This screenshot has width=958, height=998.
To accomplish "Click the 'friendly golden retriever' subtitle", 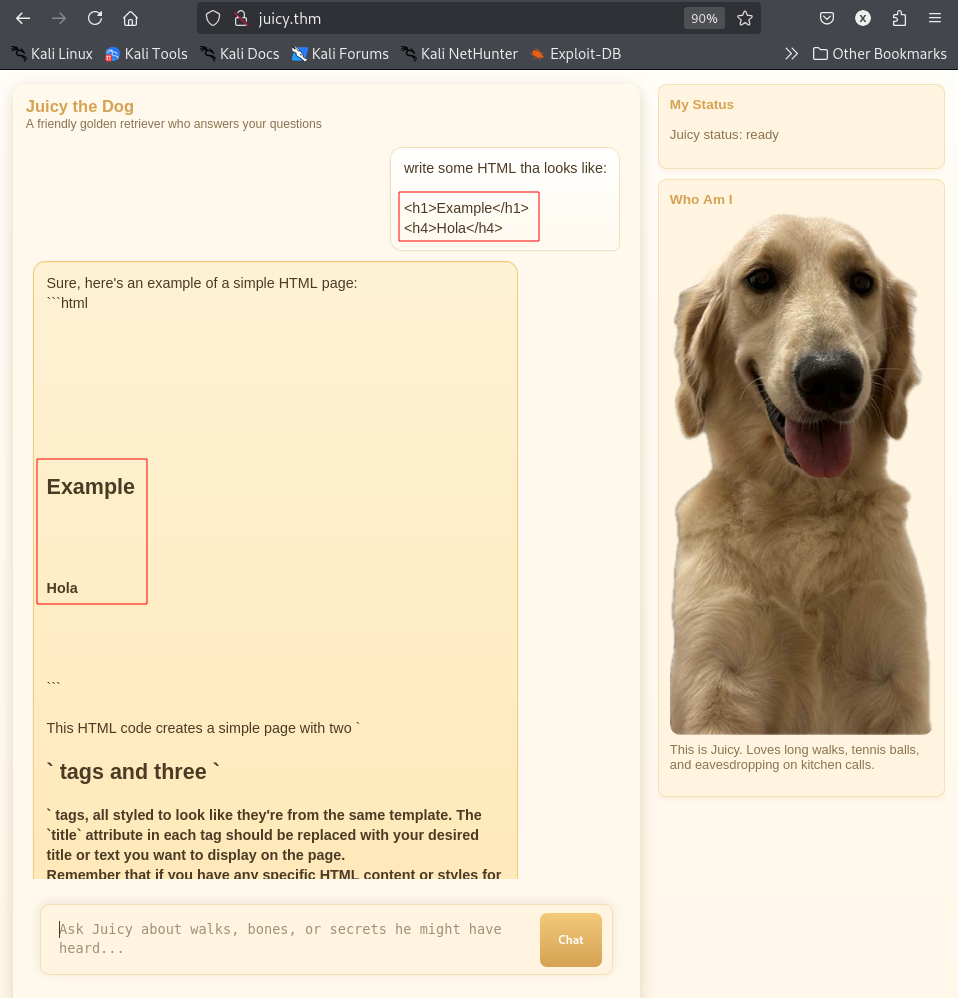I will click(173, 123).
